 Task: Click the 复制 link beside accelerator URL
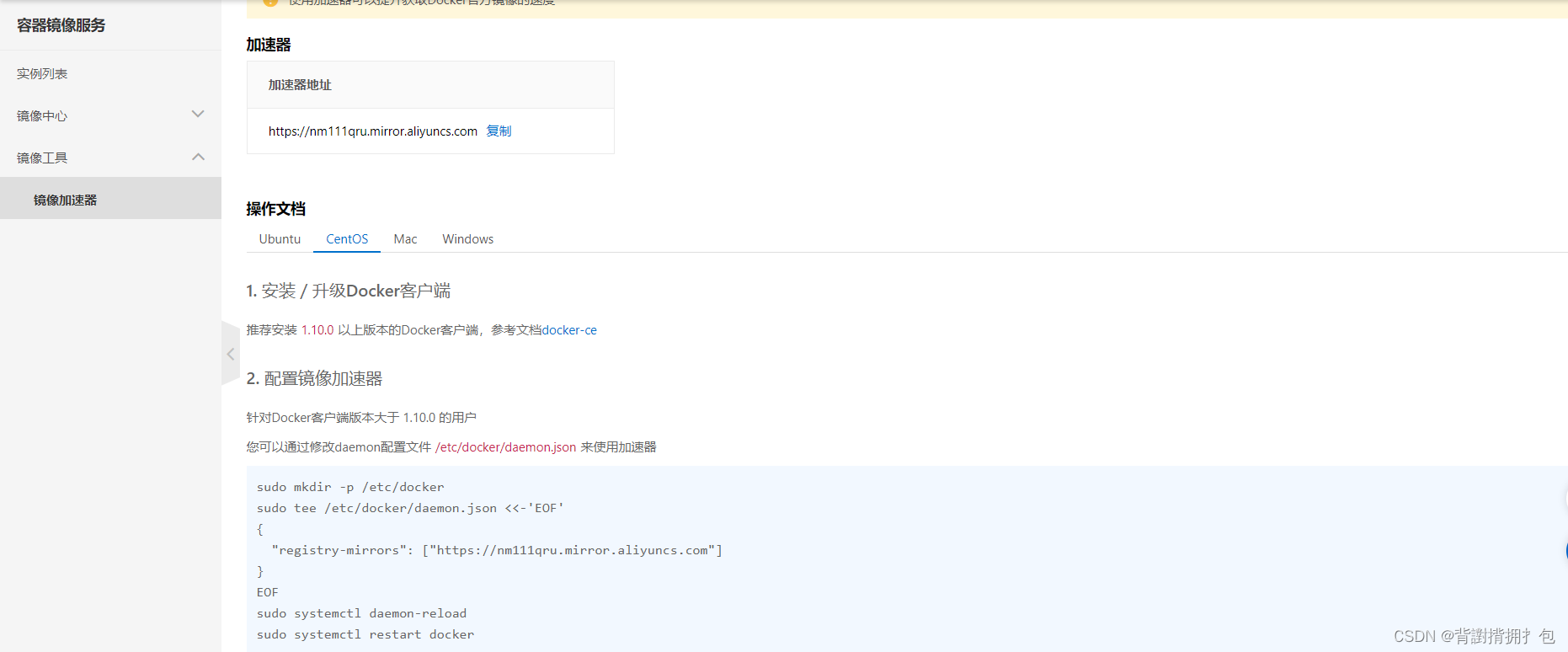point(499,131)
